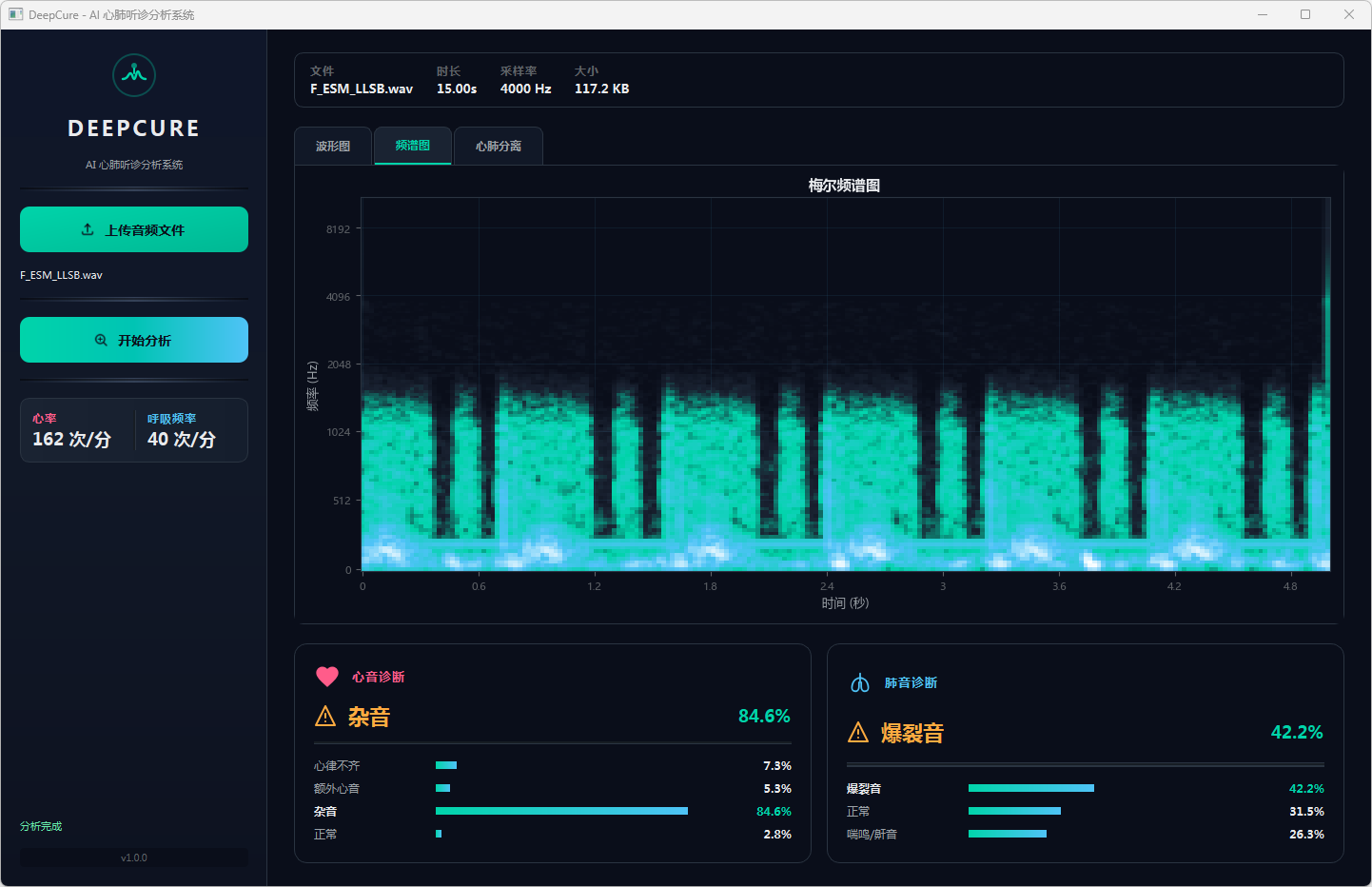Select the 频谱图 tab
The image size is (1372, 887).
[x=413, y=146]
